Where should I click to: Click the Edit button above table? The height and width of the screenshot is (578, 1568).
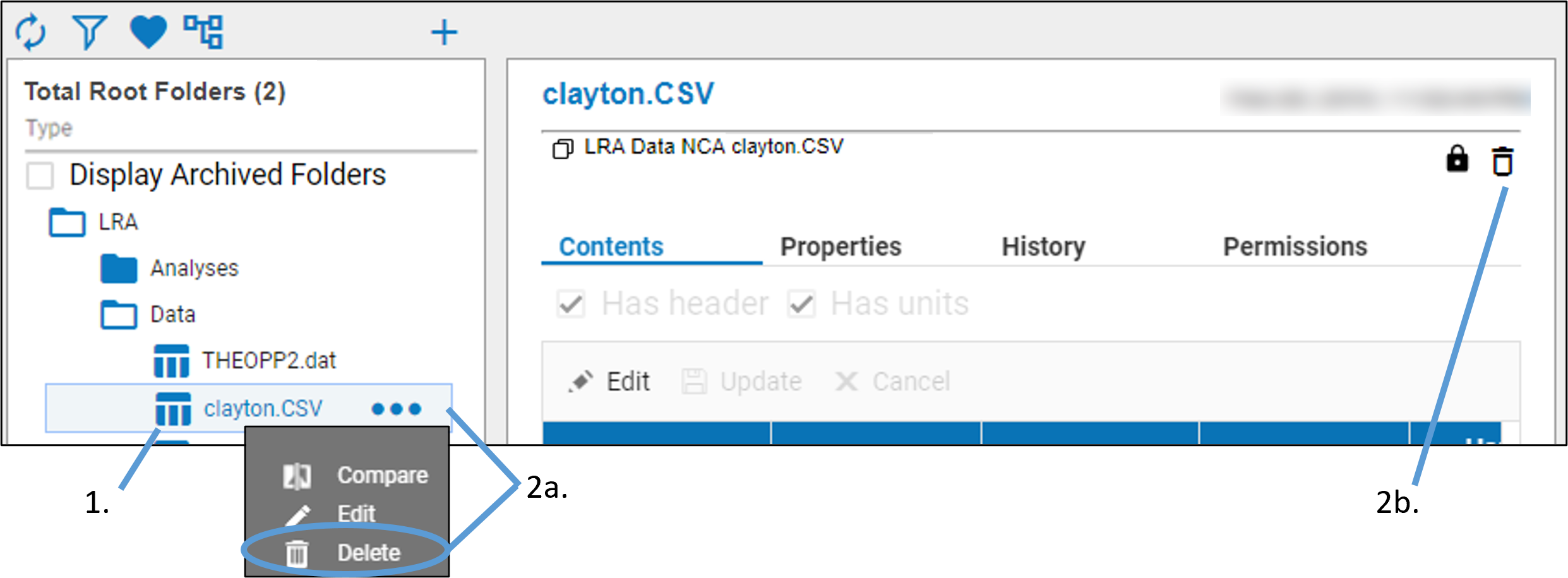(610, 382)
